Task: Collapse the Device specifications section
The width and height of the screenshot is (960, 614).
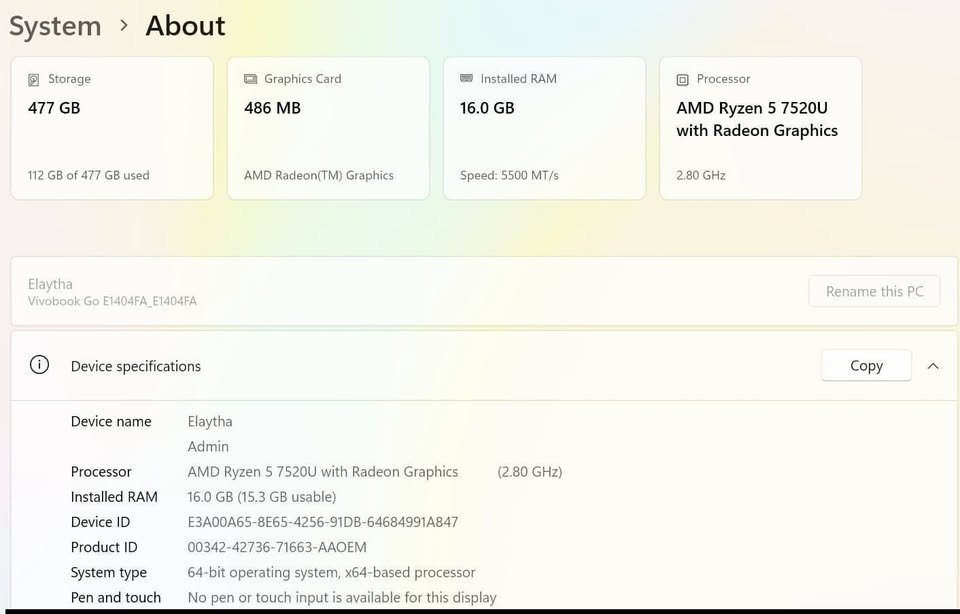Action: [x=933, y=365]
